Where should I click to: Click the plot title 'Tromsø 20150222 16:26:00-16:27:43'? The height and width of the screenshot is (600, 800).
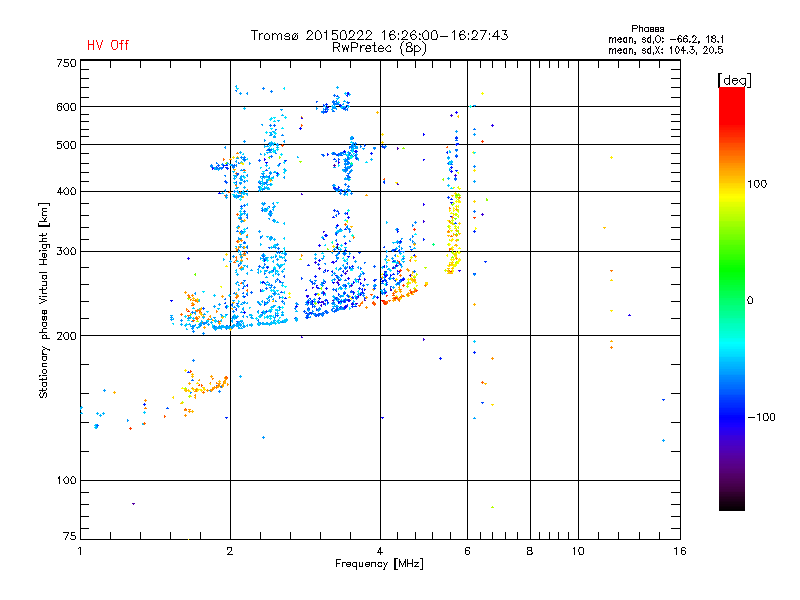pyautogui.click(x=379, y=35)
